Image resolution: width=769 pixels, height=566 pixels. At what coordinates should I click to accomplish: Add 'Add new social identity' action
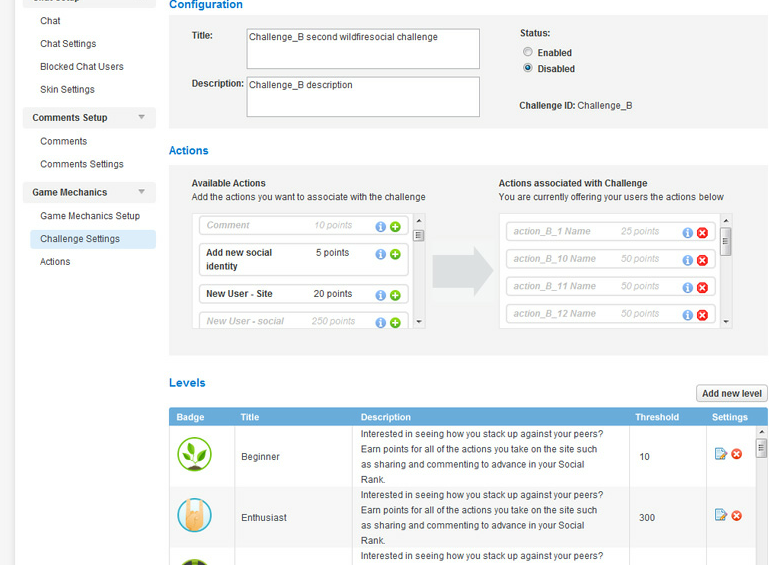[395, 254]
